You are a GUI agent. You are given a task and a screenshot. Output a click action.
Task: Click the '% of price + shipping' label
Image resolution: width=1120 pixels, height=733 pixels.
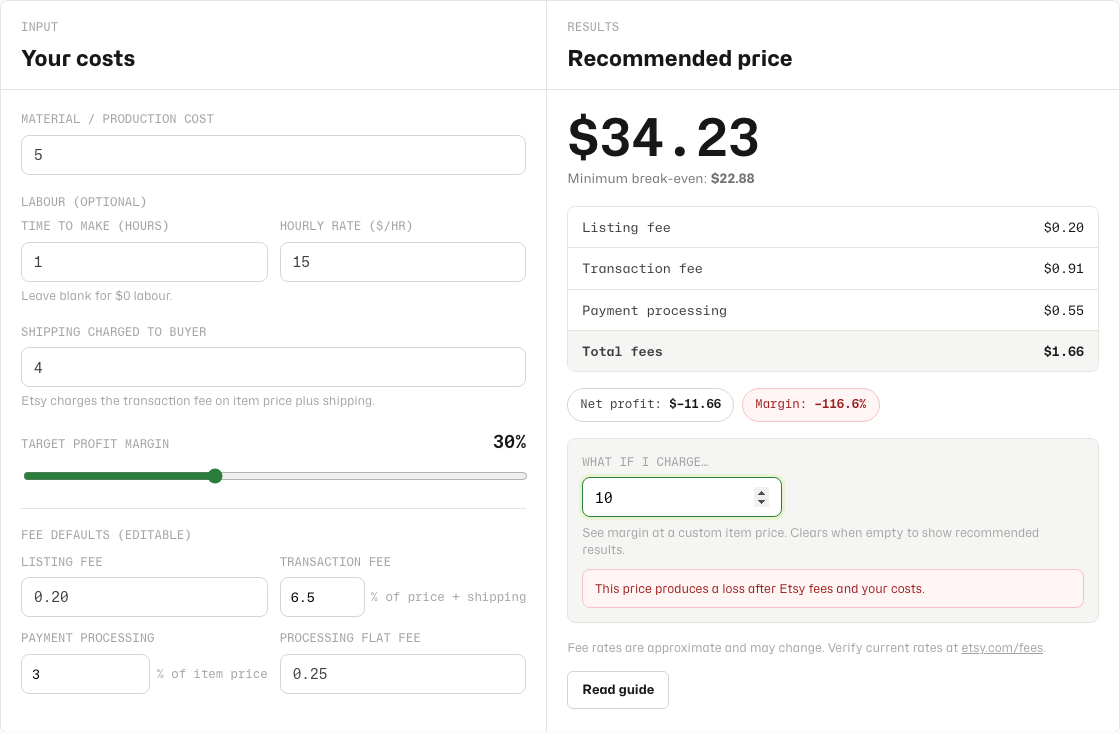pos(449,597)
